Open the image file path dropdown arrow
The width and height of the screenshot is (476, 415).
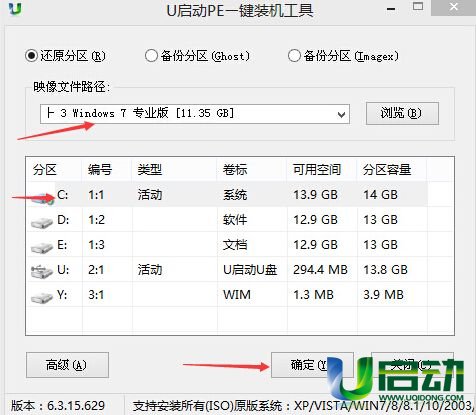pyautogui.click(x=341, y=114)
